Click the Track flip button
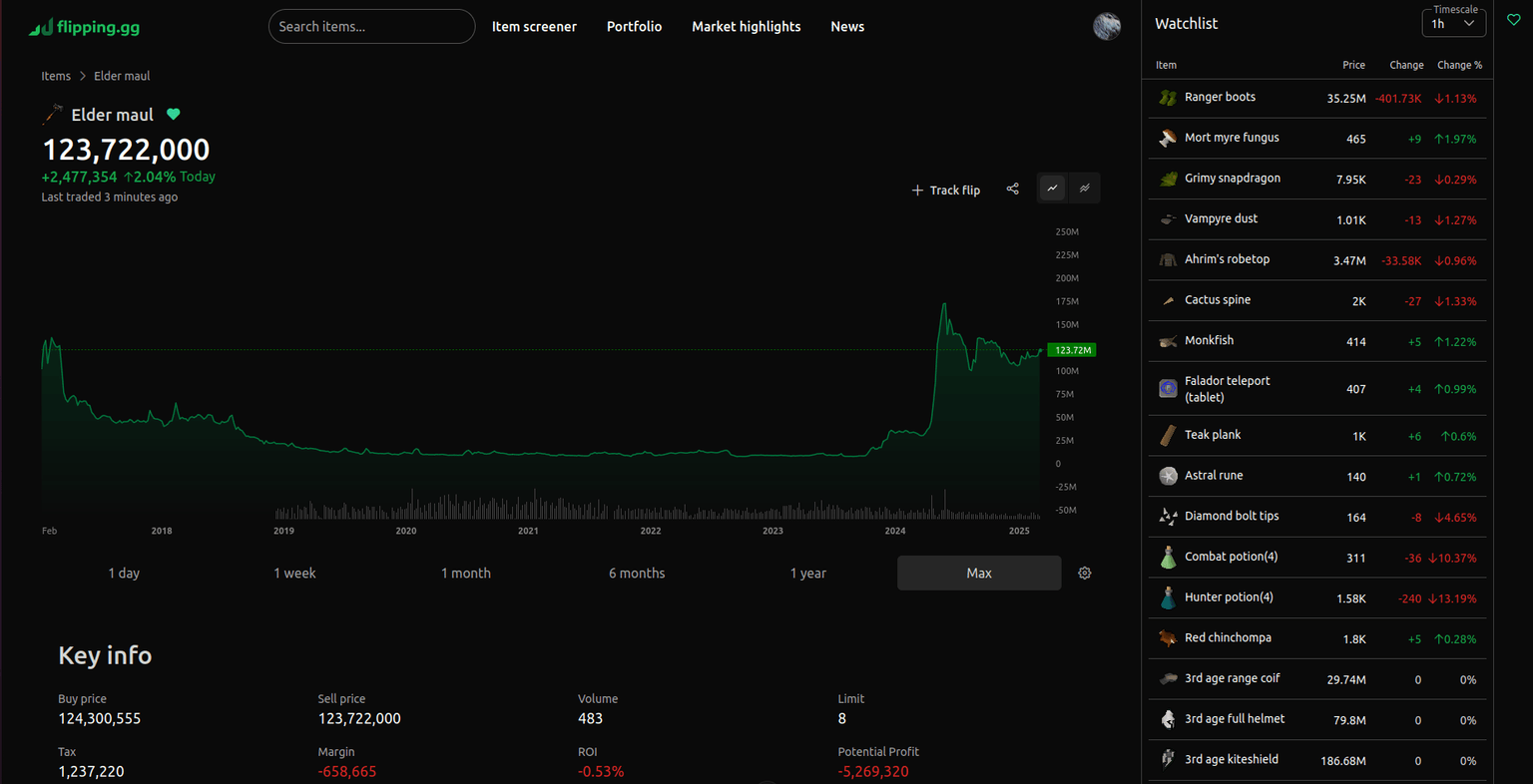The height and width of the screenshot is (784, 1533). (945, 190)
